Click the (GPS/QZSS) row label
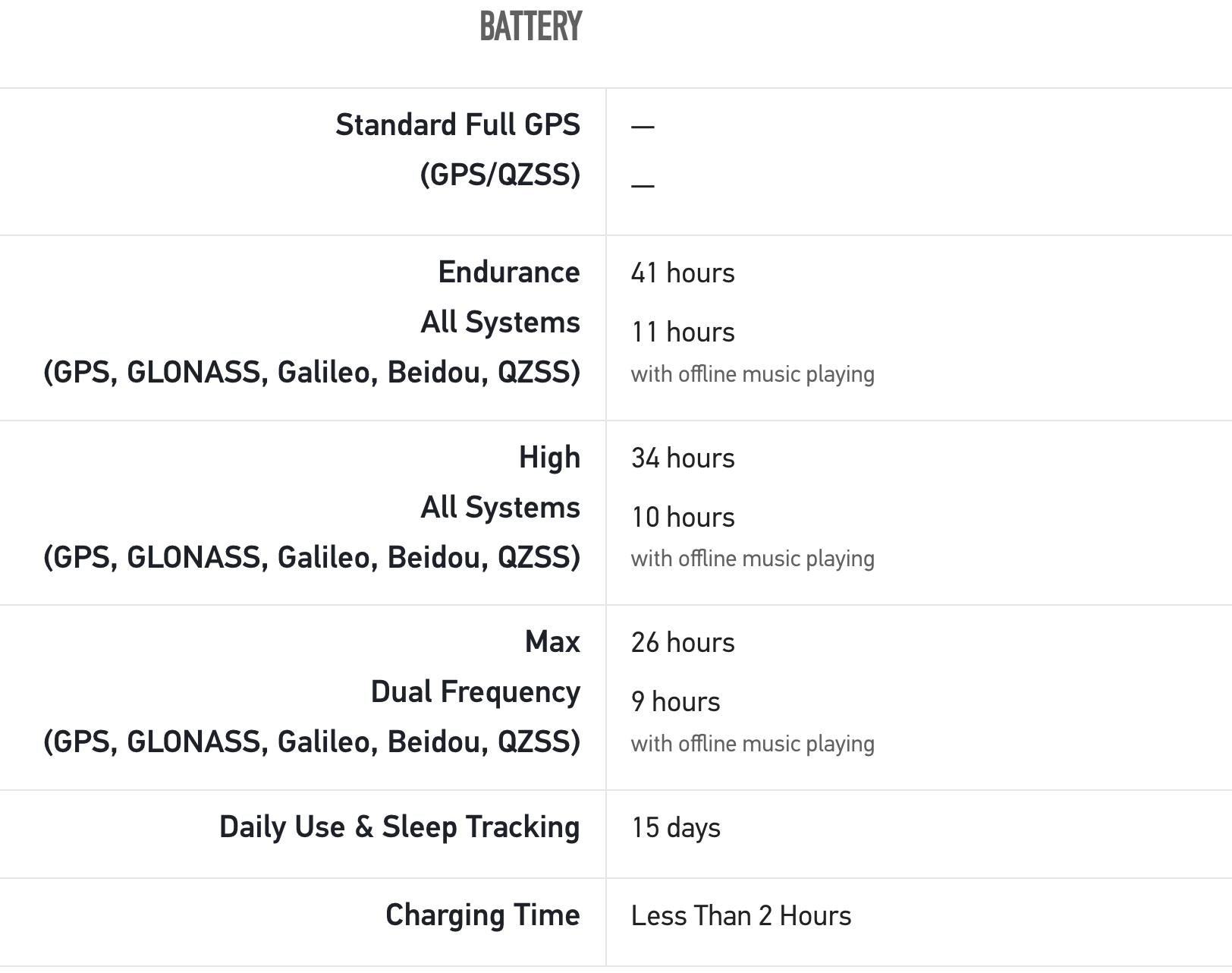The image size is (1232, 973). click(500, 175)
